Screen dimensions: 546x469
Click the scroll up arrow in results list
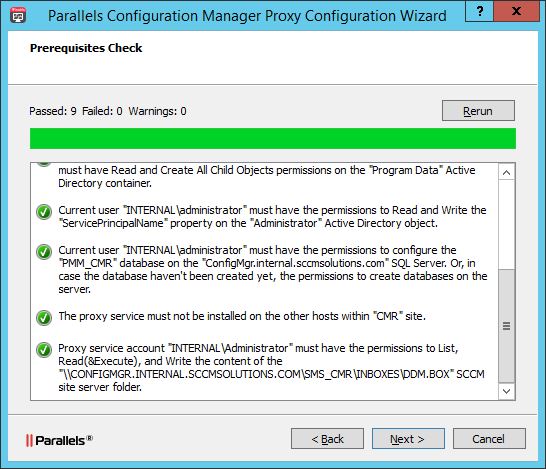pyautogui.click(x=507, y=172)
